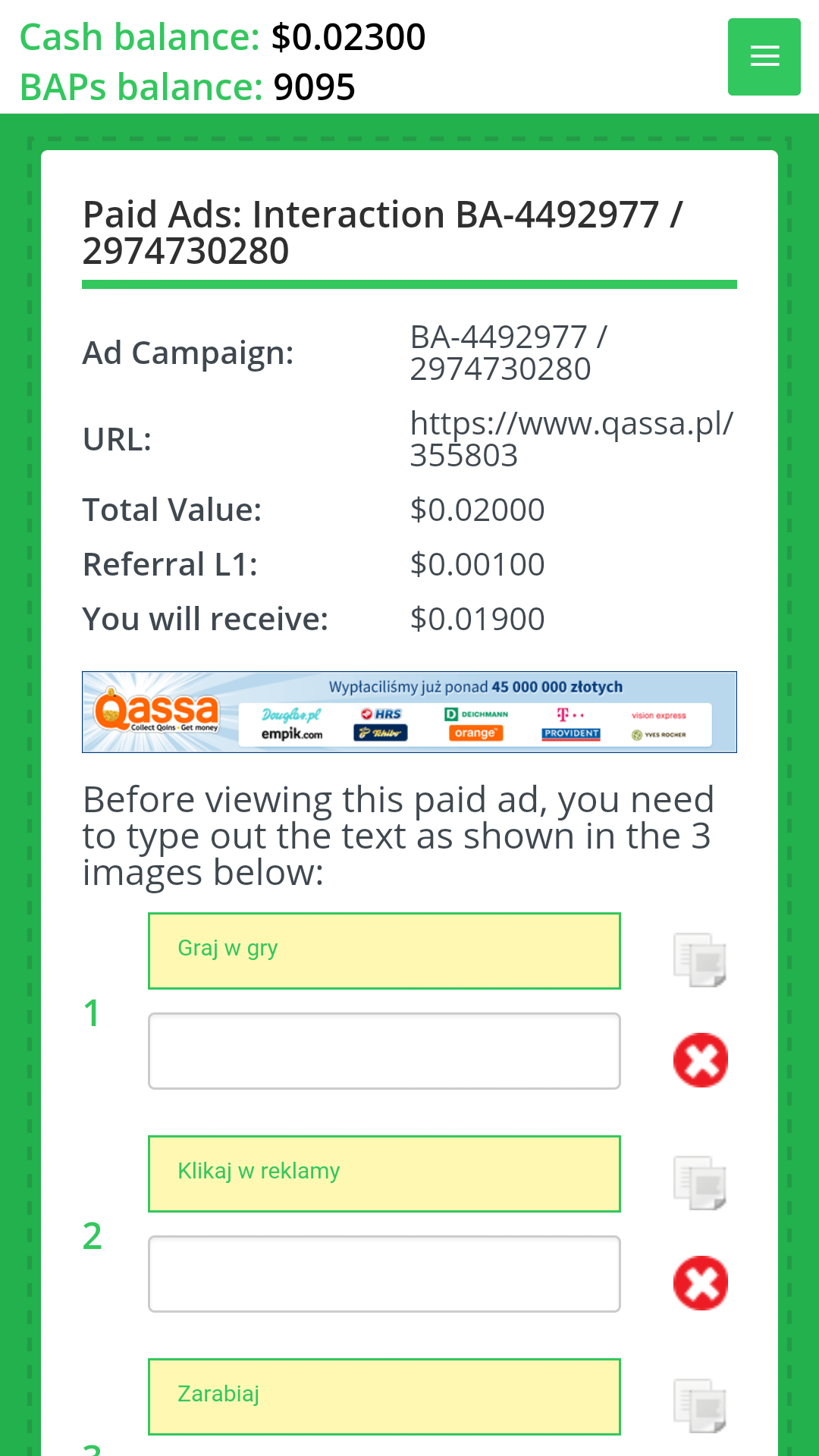
Task: Focus the answer field for item 2
Action: 384,1274
